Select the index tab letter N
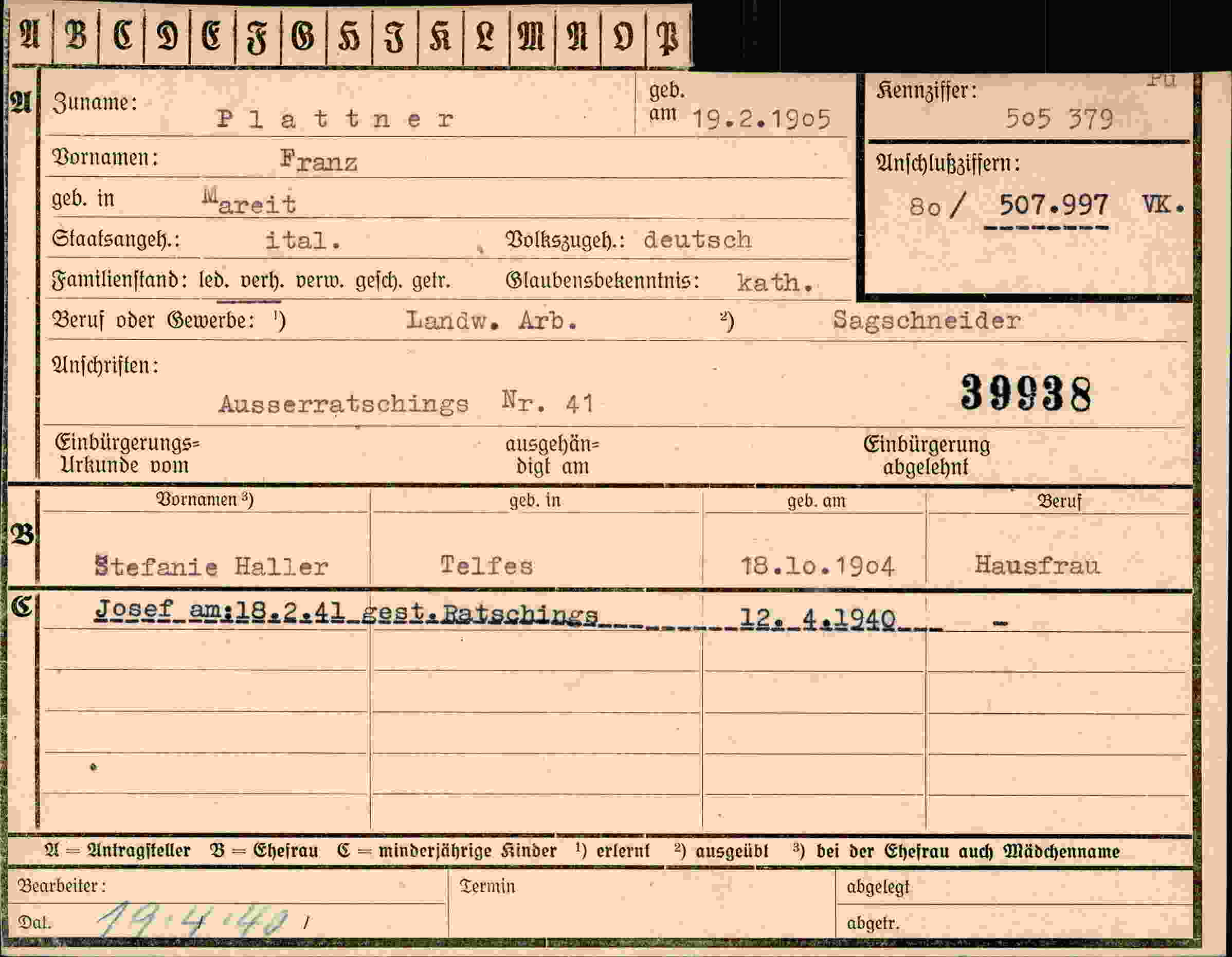Screen dimensions: 1232x957 tap(577, 36)
